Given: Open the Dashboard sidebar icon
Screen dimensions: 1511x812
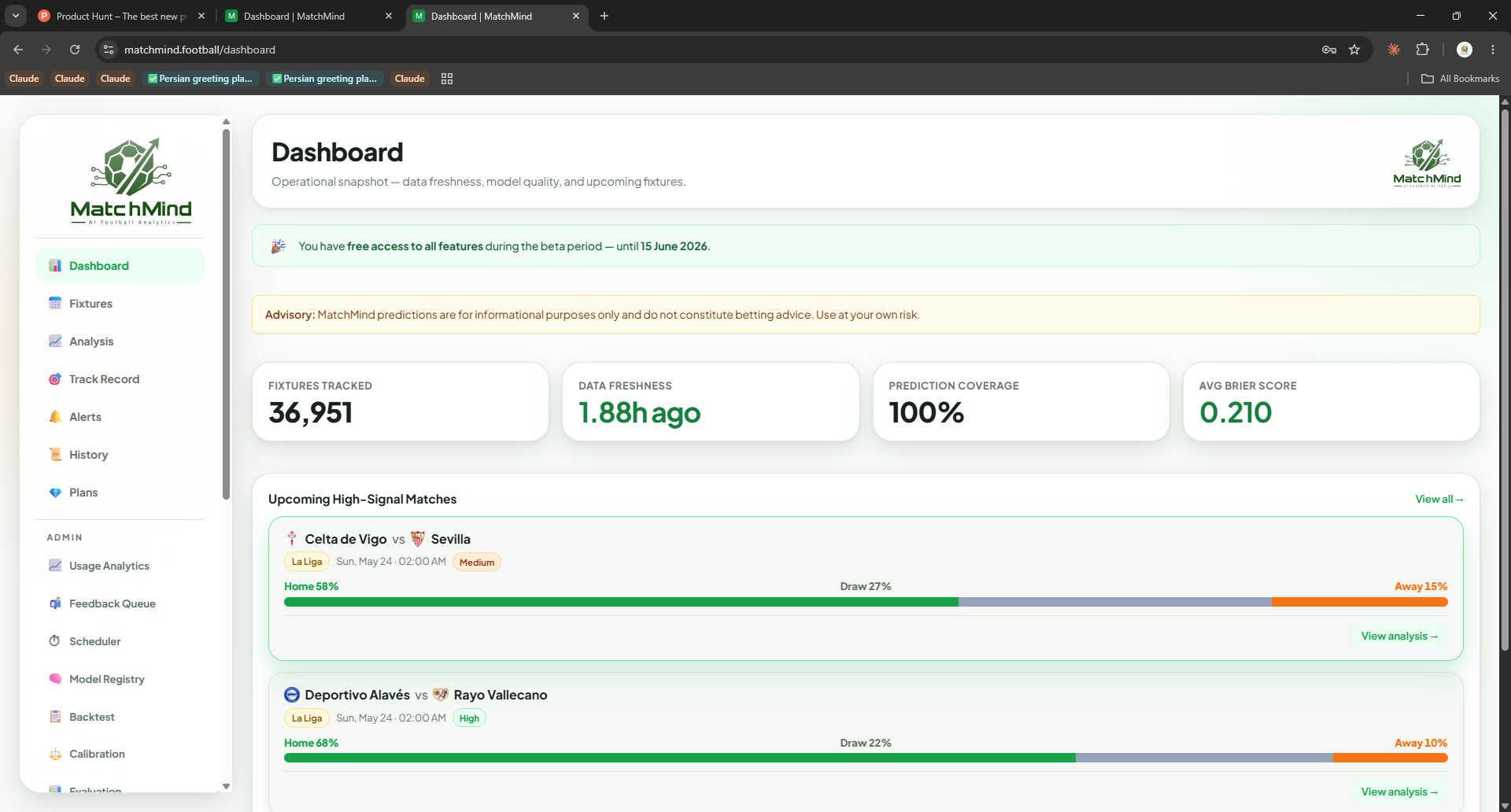Looking at the screenshot, I should [x=55, y=266].
